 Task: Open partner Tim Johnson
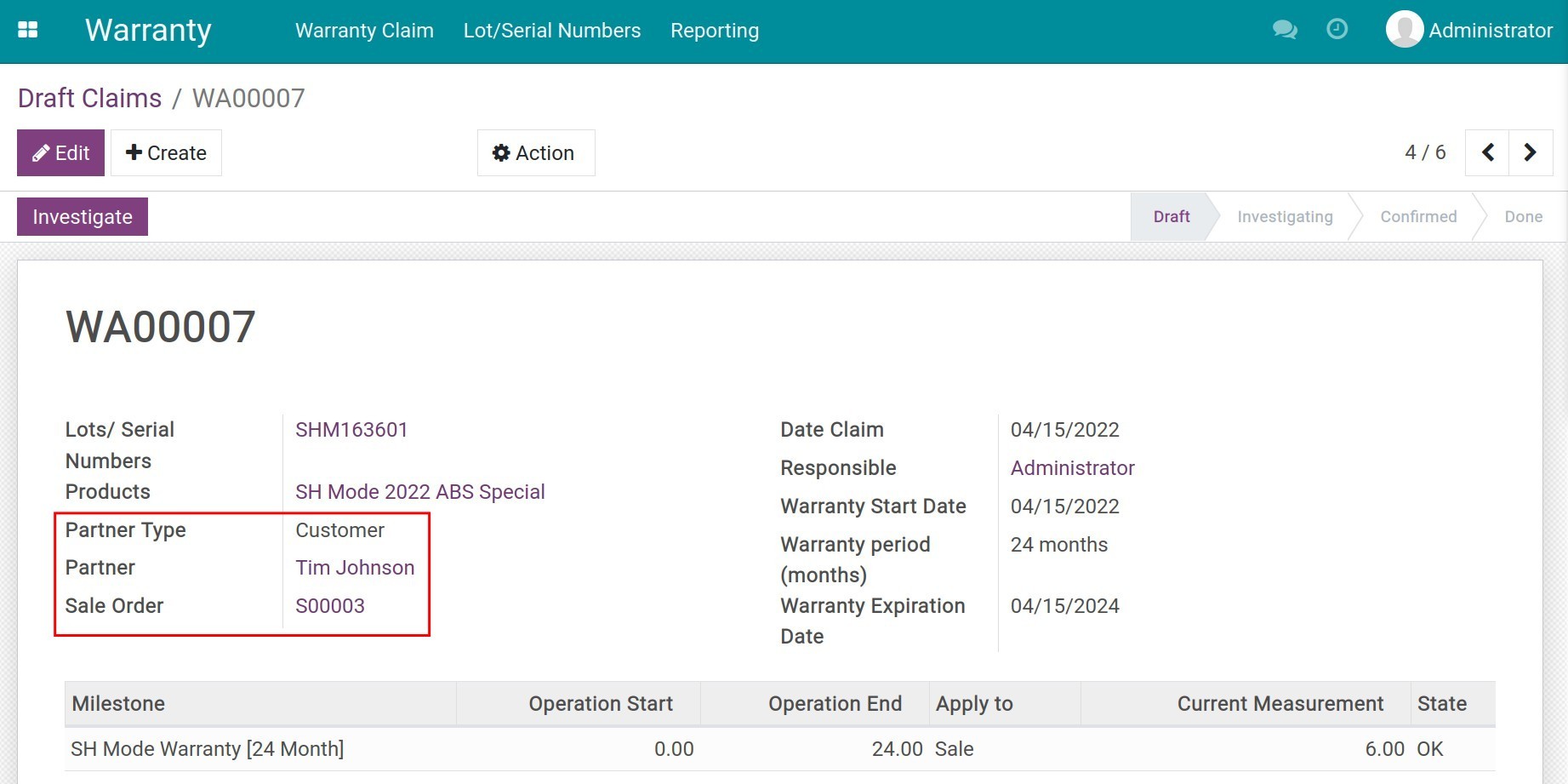point(355,567)
